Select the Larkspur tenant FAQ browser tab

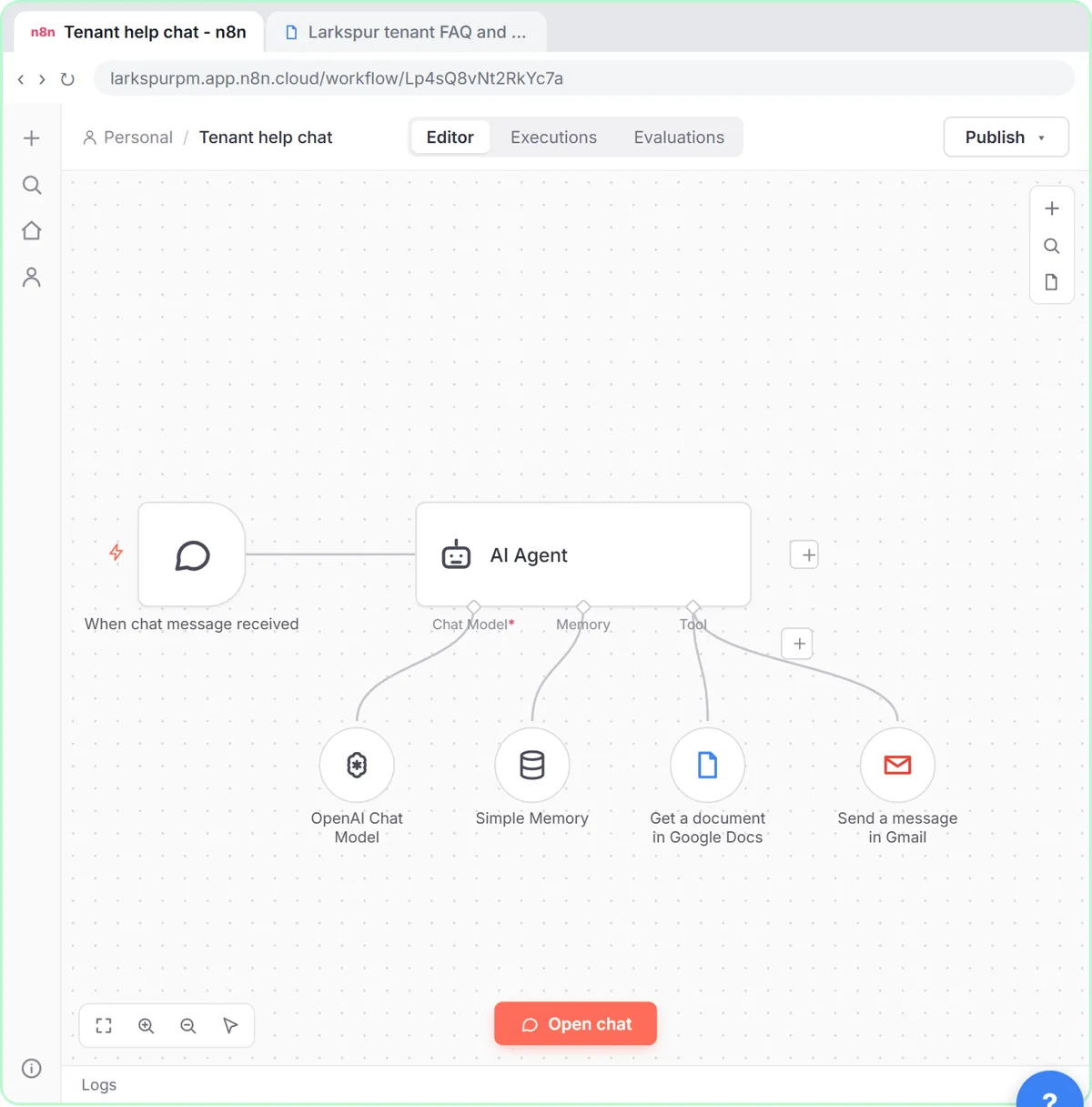point(406,32)
